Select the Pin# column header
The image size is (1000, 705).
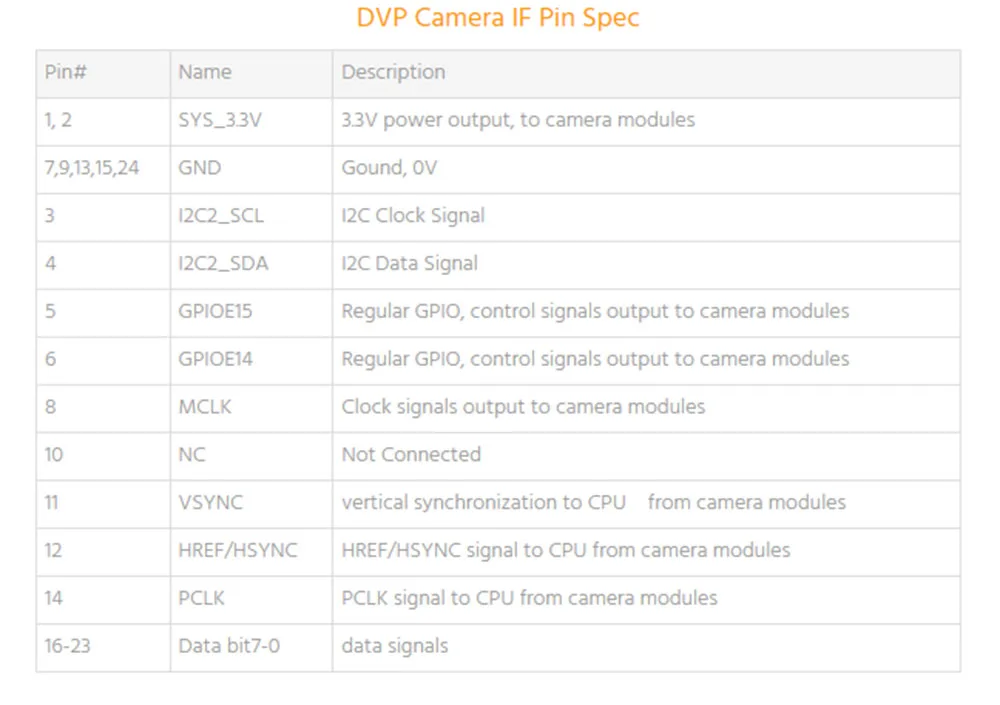pos(103,74)
